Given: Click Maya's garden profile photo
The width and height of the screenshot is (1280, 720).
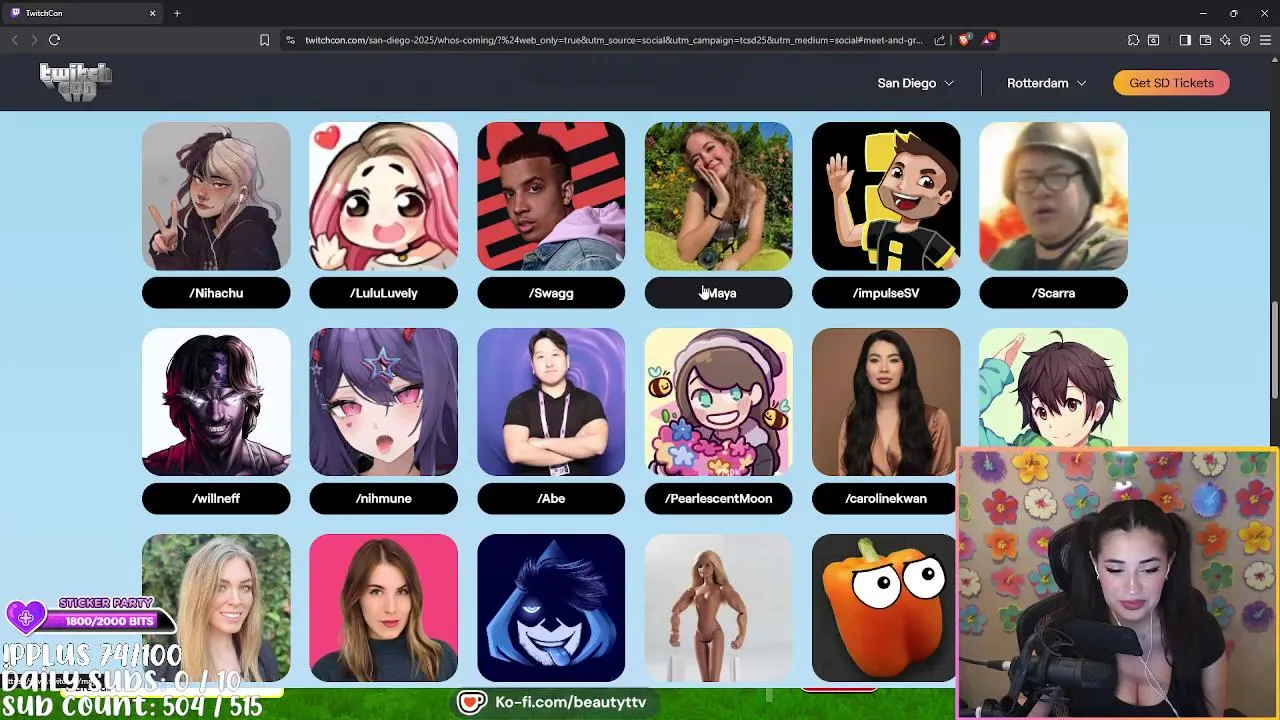Looking at the screenshot, I should 719,196.
